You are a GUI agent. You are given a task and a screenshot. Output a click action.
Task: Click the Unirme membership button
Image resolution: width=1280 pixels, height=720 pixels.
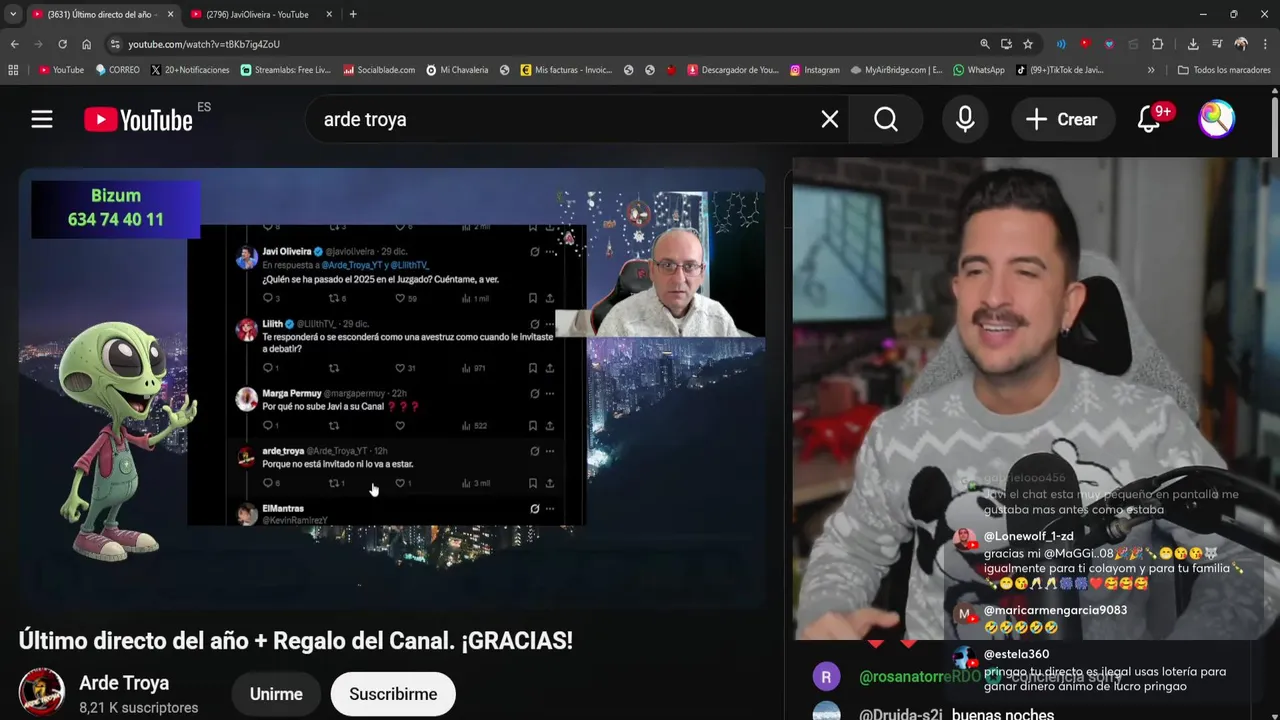276,694
